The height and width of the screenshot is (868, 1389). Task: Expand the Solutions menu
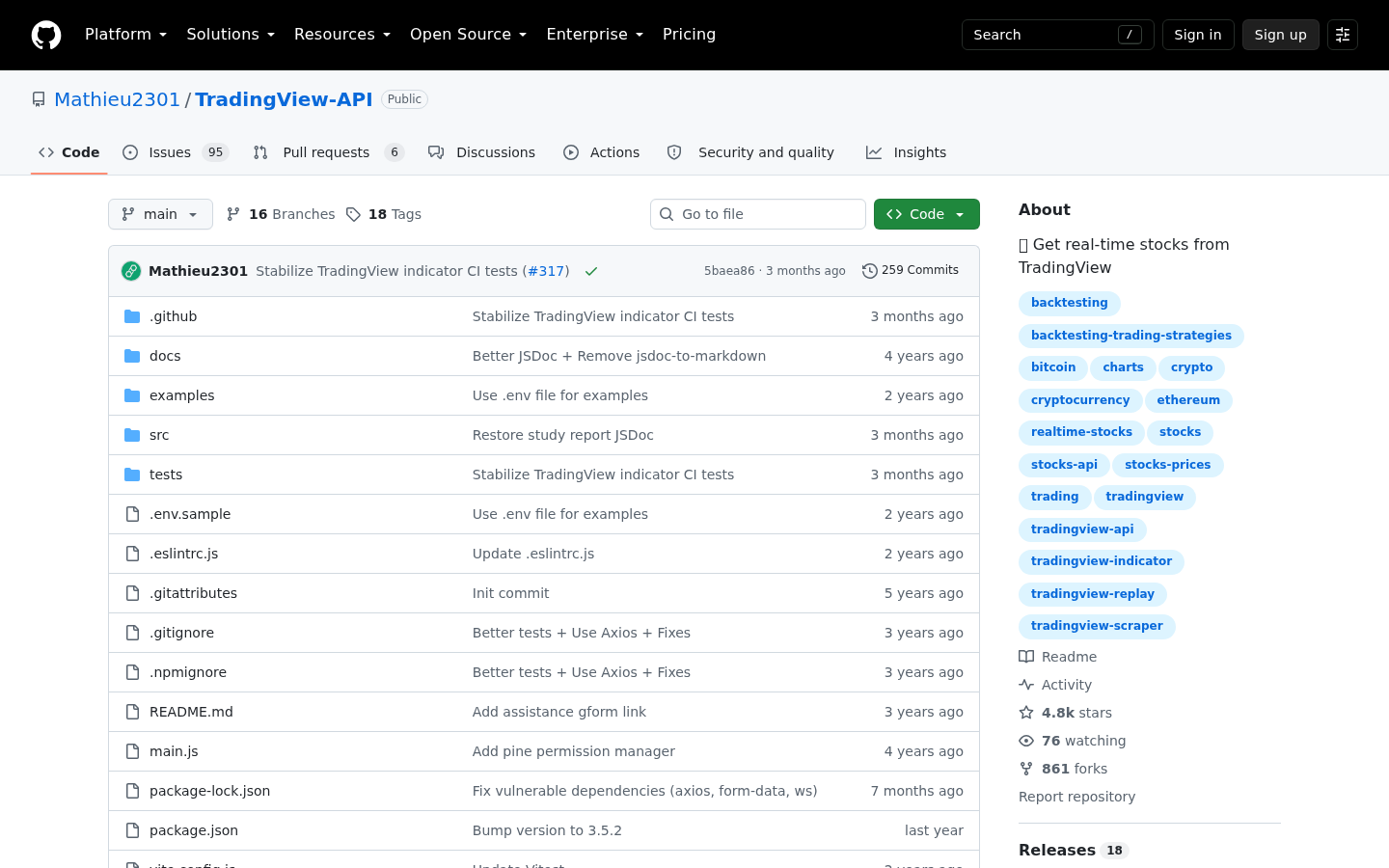pos(231,35)
